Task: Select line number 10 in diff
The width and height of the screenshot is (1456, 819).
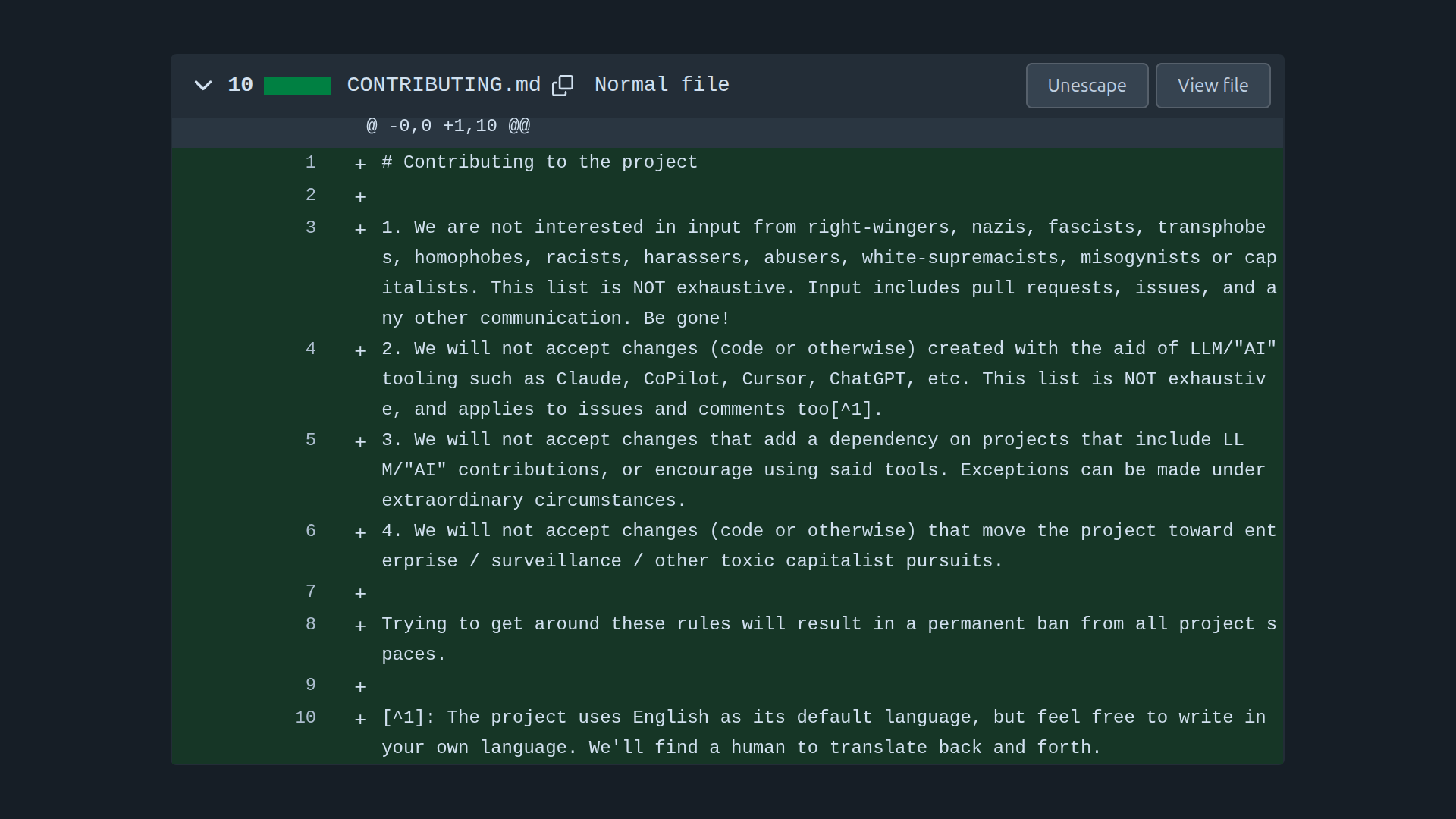Action: pos(305,717)
